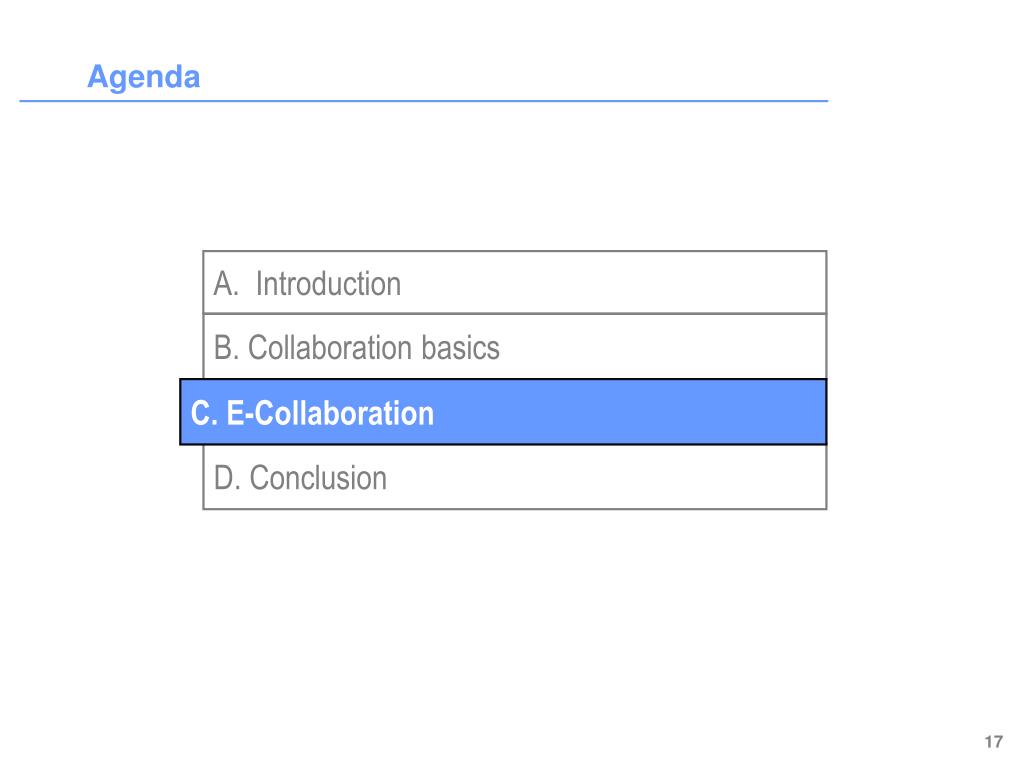1024x768 pixels.
Task: Select the word "Conclusion"
Action: [x=318, y=478]
